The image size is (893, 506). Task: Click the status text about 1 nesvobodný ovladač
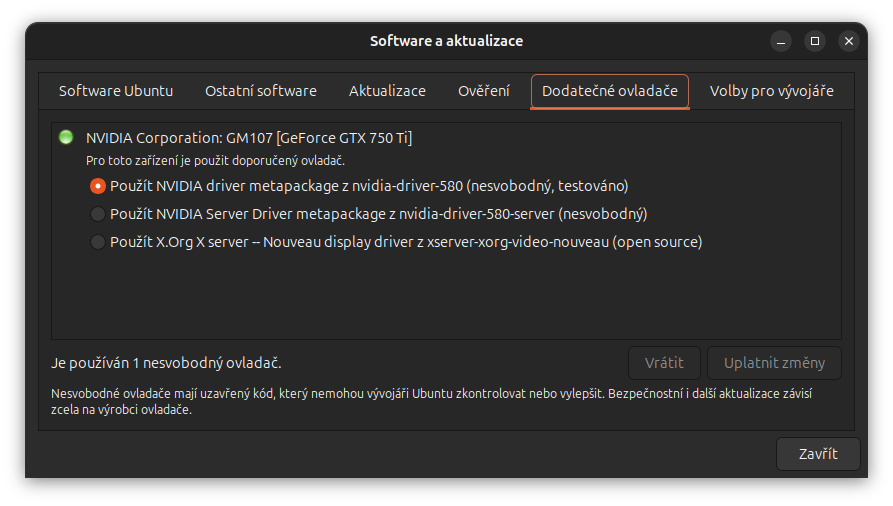tap(173, 363)
